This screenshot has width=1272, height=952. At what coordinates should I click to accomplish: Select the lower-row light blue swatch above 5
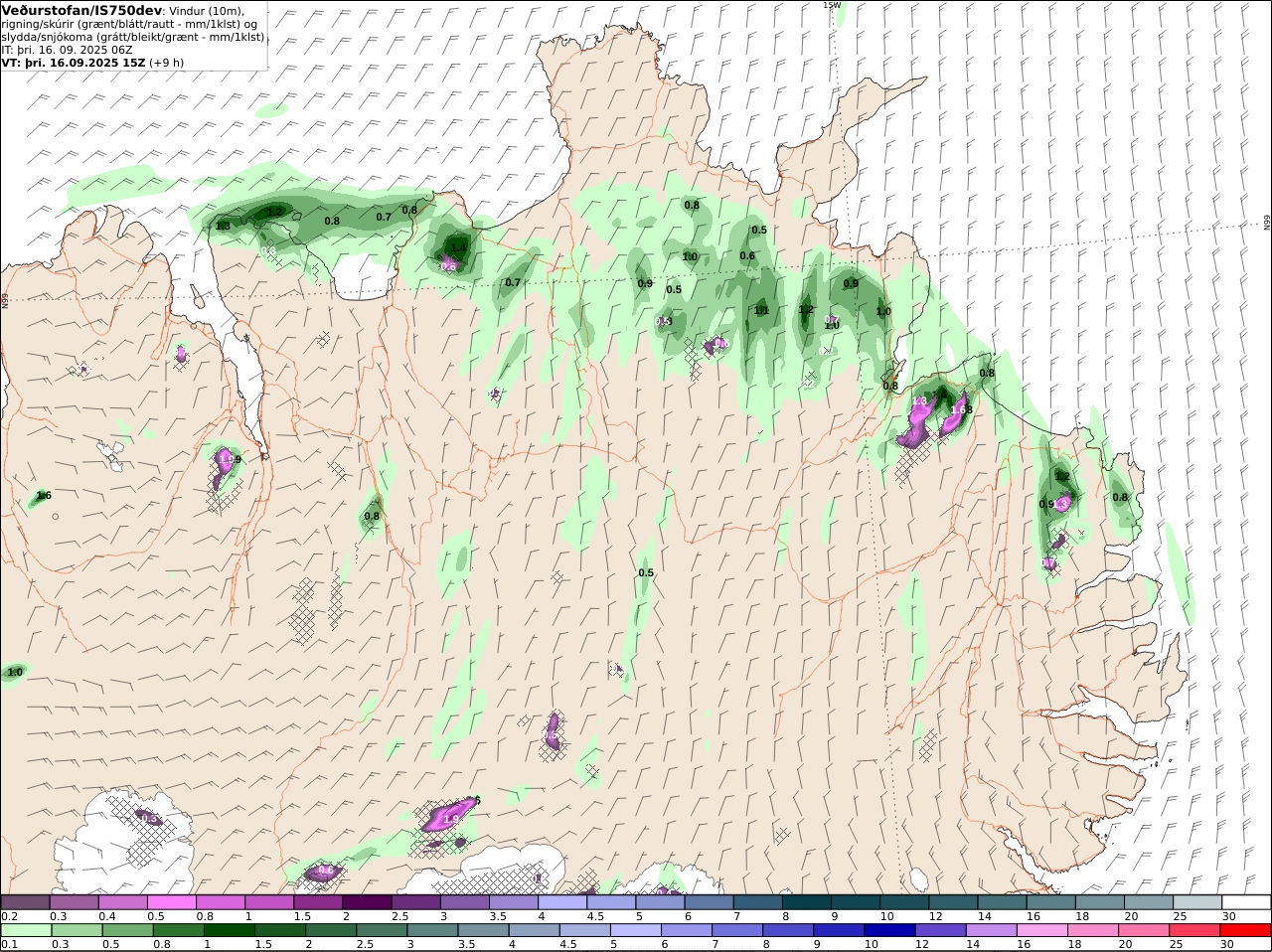click(x=636, y=931)
